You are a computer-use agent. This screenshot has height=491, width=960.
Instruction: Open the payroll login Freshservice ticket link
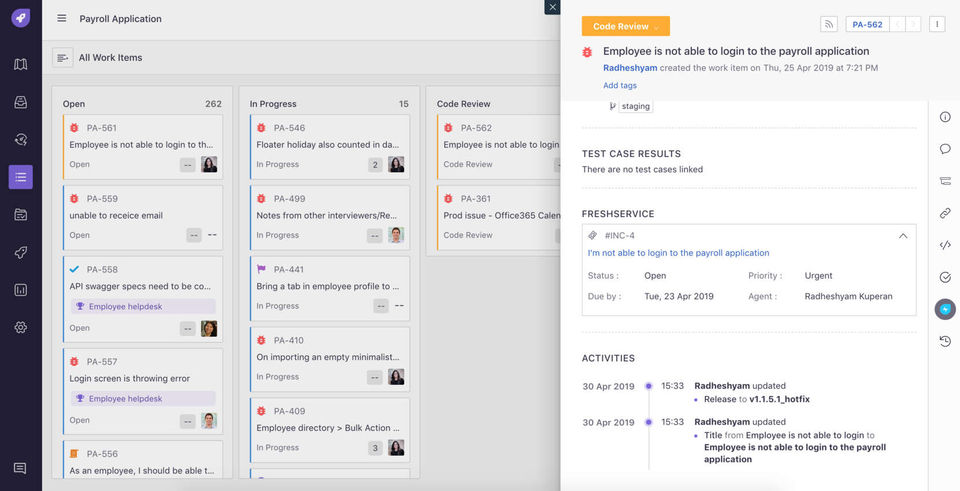(678, 253)
